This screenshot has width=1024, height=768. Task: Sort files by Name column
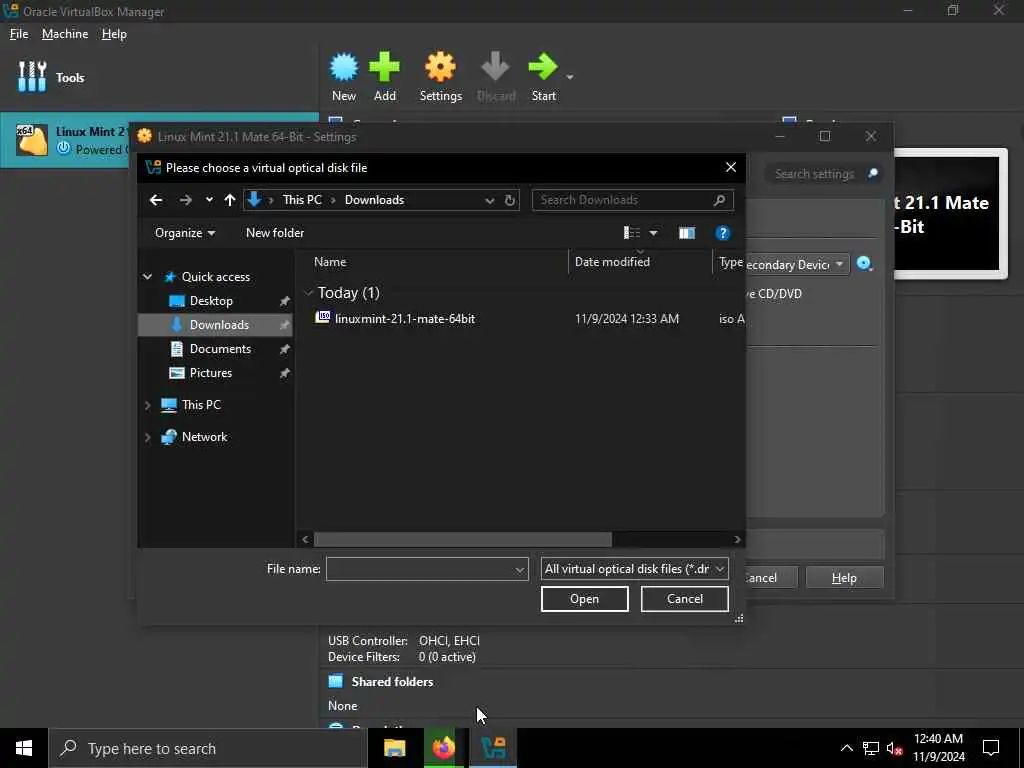[330, 262]
